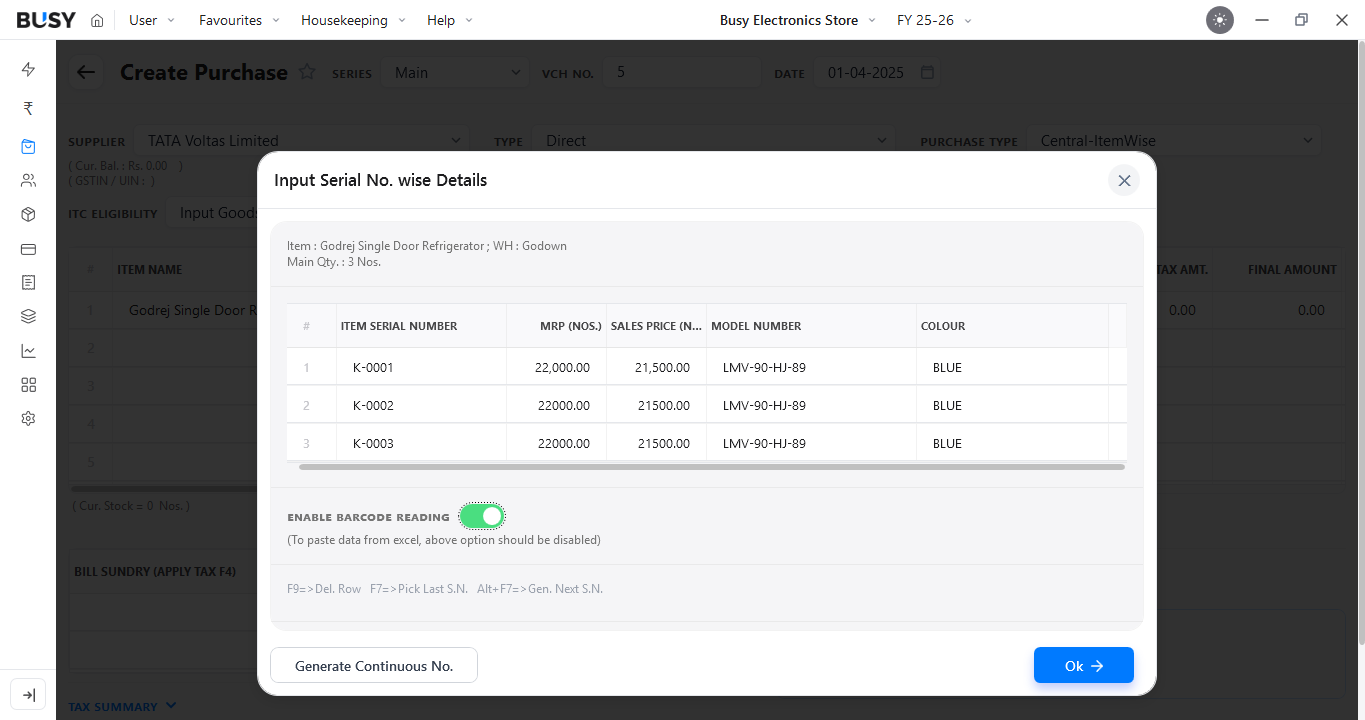Viewport: 1365px width, 720px height.
Task: Open Busy Electronics Store company dropdown
Action: coord(797,20)
